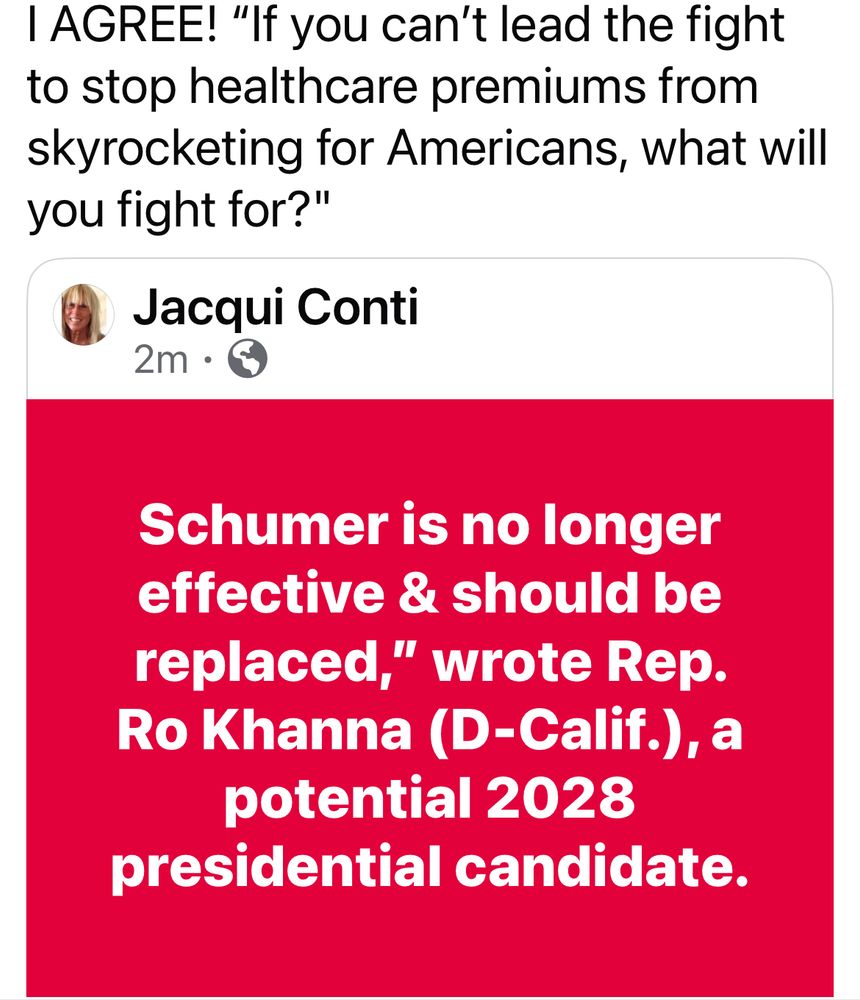This screenshot has height=1000, width=860.
Task: Open Jacqui Conti's profile picture
Action: [x=83, y=314]
